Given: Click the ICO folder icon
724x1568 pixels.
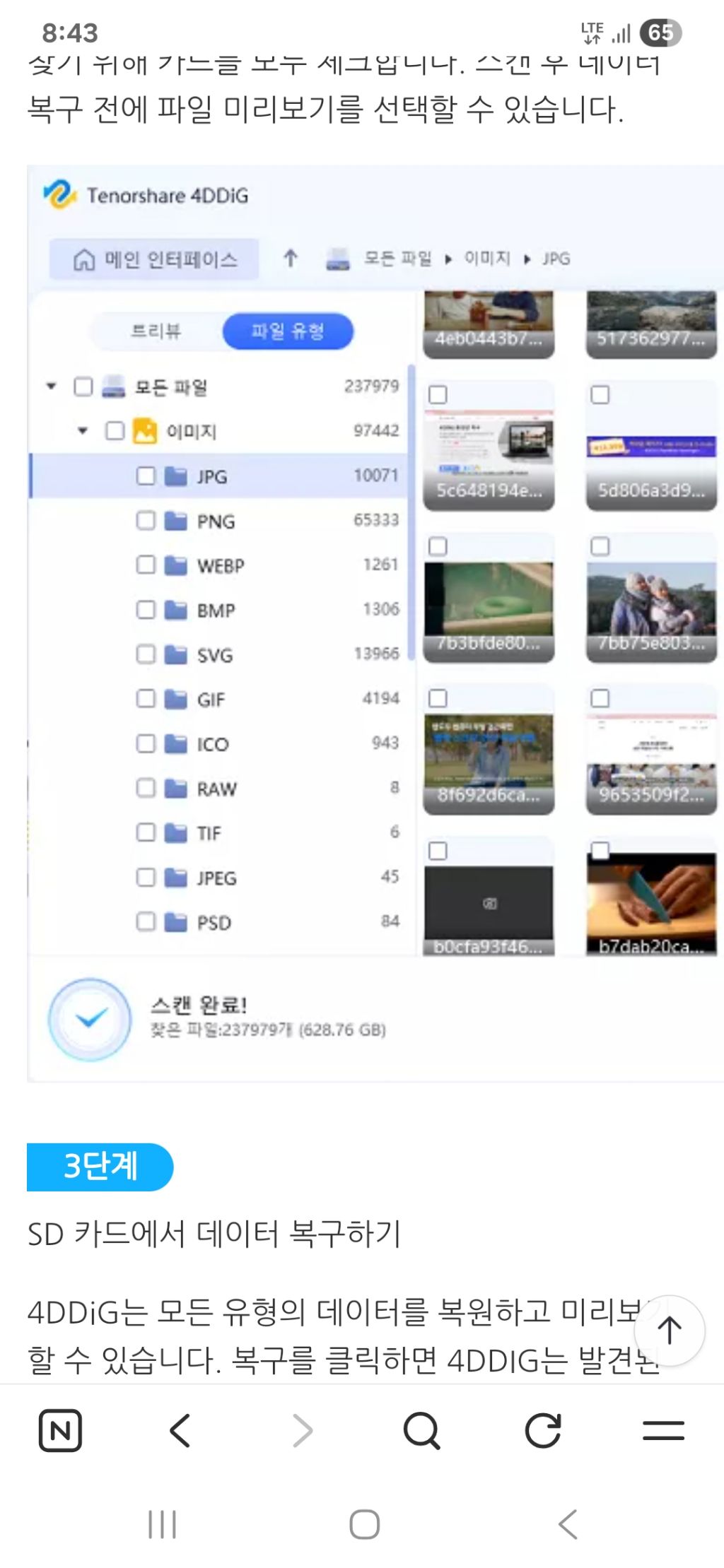Looking at the screenshot, I should tap(175, 743).
